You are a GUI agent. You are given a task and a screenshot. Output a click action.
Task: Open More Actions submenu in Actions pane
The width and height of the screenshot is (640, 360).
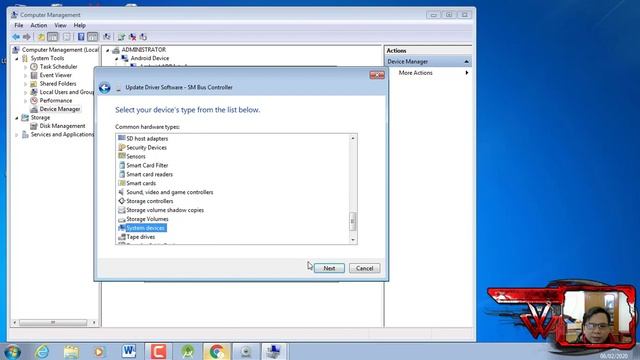pos(429,73)
